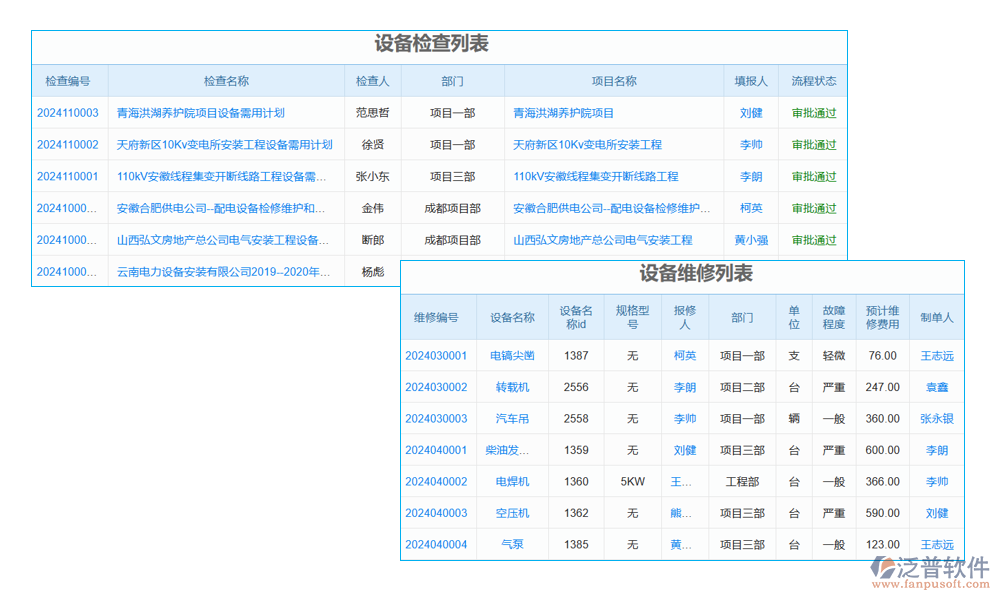Open repair record 2024030001
Image resolution: width=1000 pixels, height=600 pixels.
tap(437, 355)
